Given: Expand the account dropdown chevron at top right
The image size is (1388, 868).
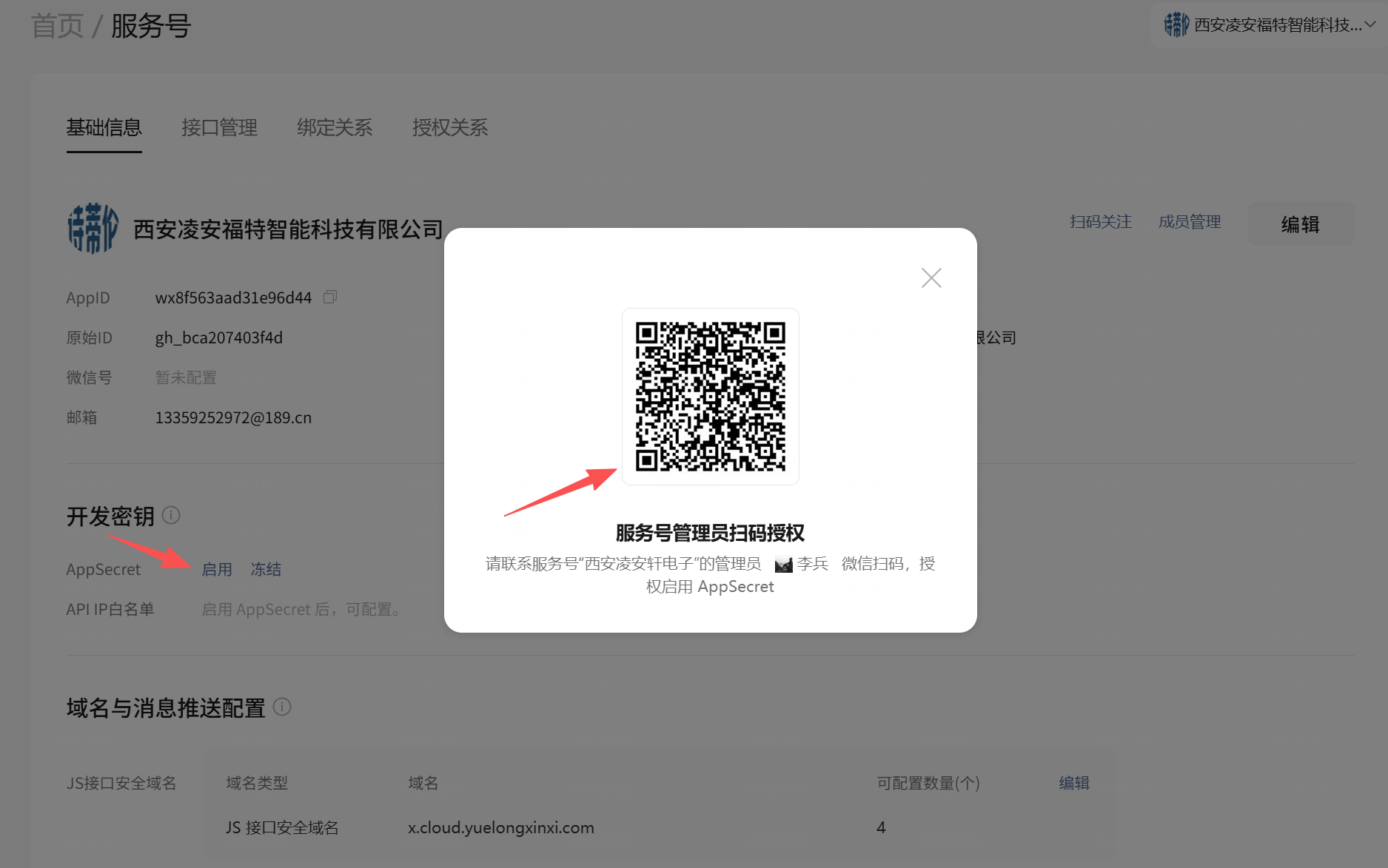Looking at the screenshot, I should tap(1370, 24).
